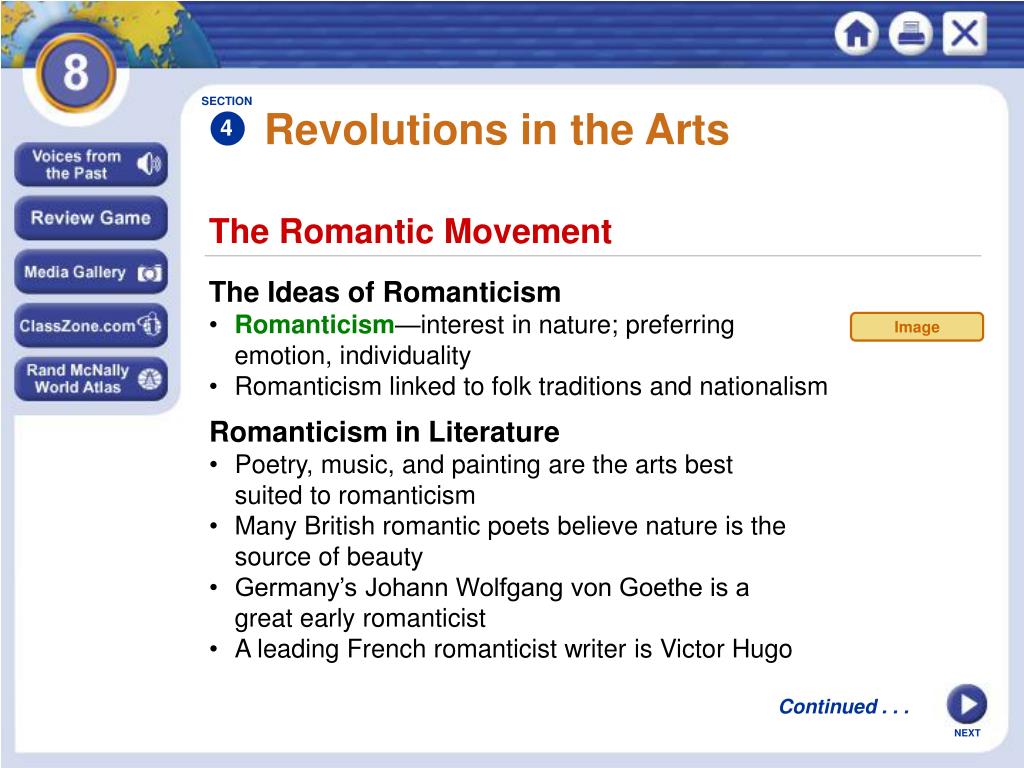
Task: Print this slide with printer icon
Action: 910,33
